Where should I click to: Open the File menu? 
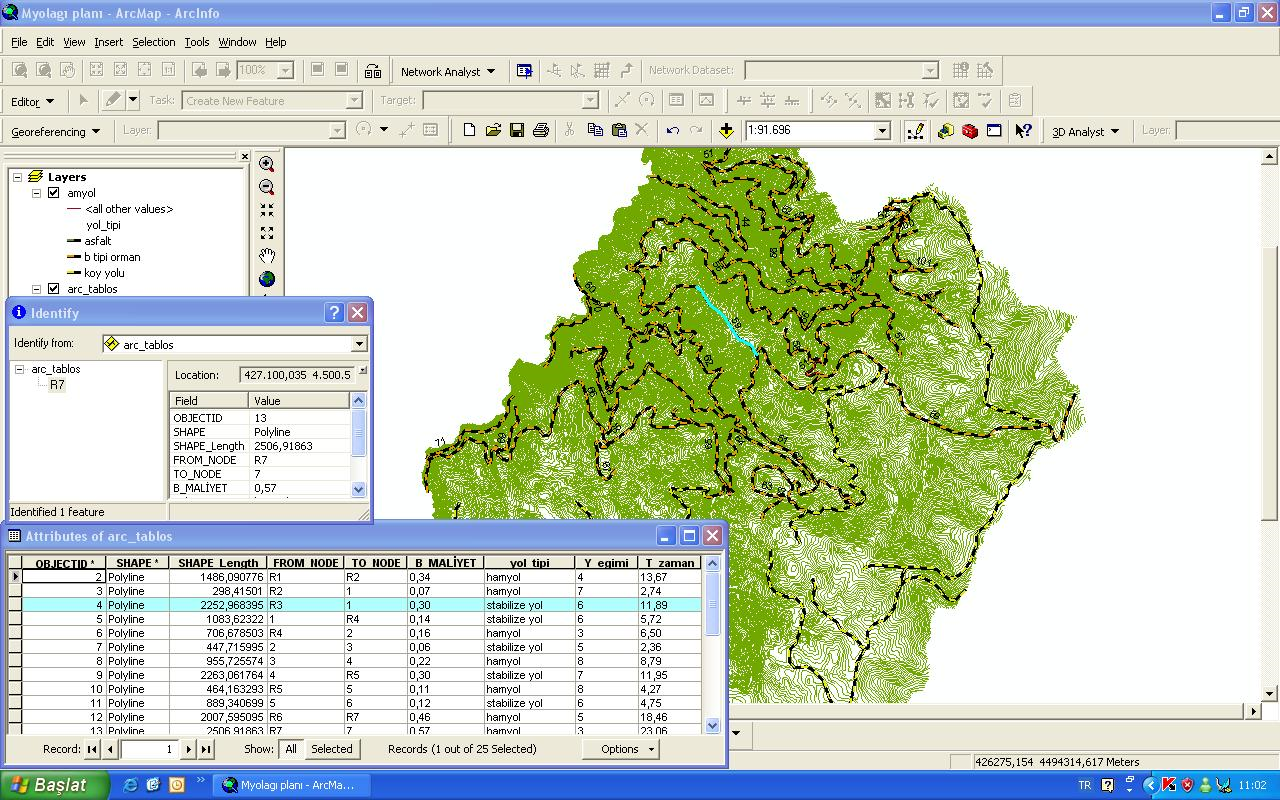(x=19, y=42)
